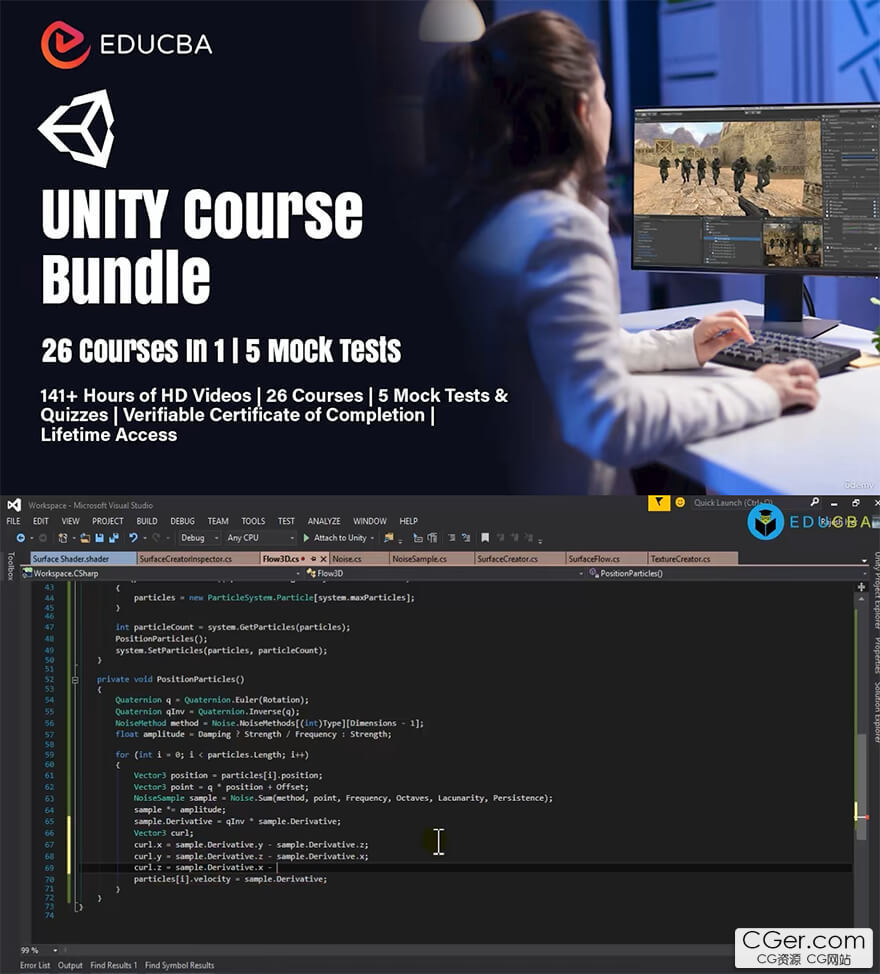Open the DEBUG menu
This screenshot has height=974, width=880.
click(x=182, y=521)
